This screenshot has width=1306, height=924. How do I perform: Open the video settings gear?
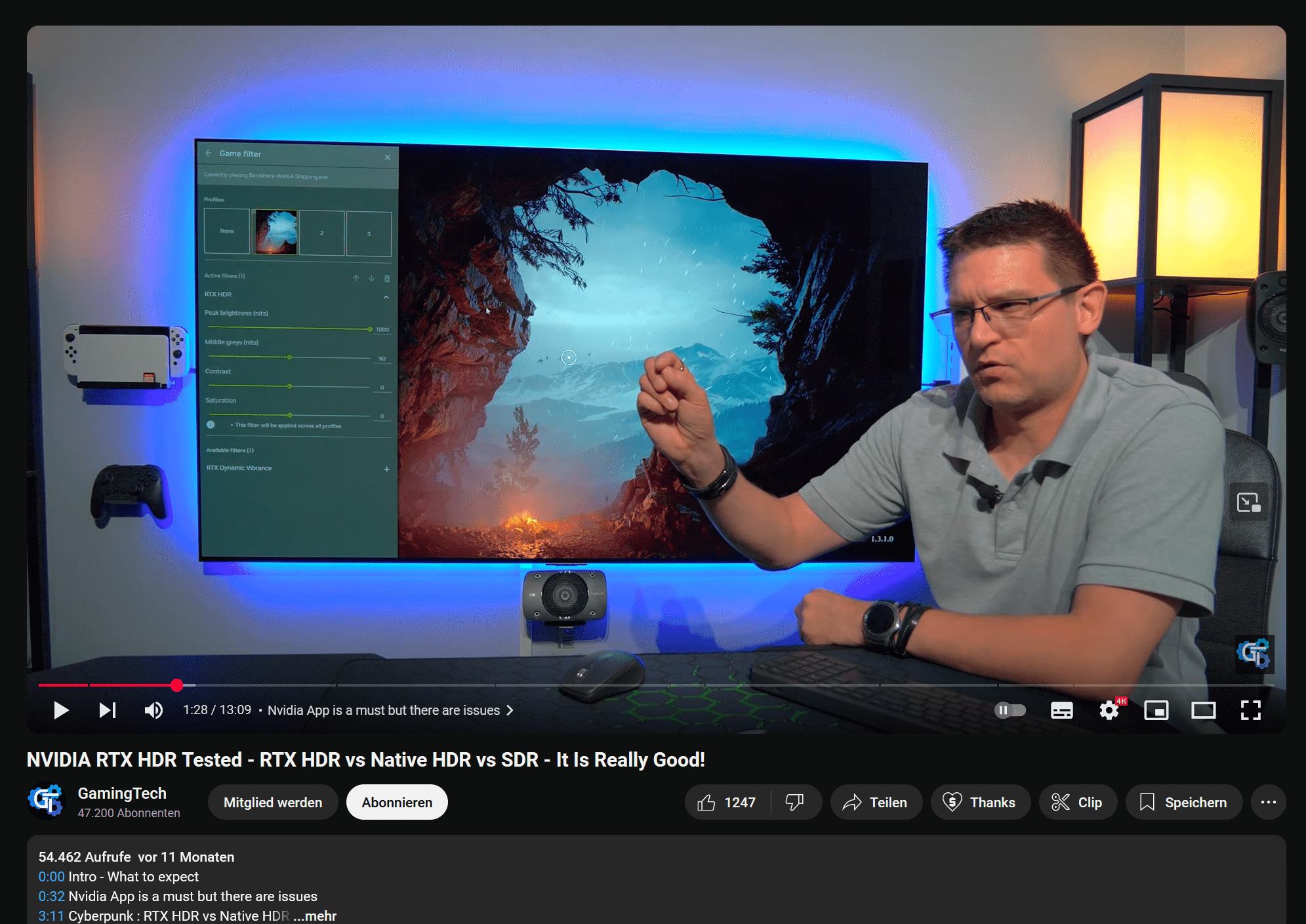pos(1109,710)
